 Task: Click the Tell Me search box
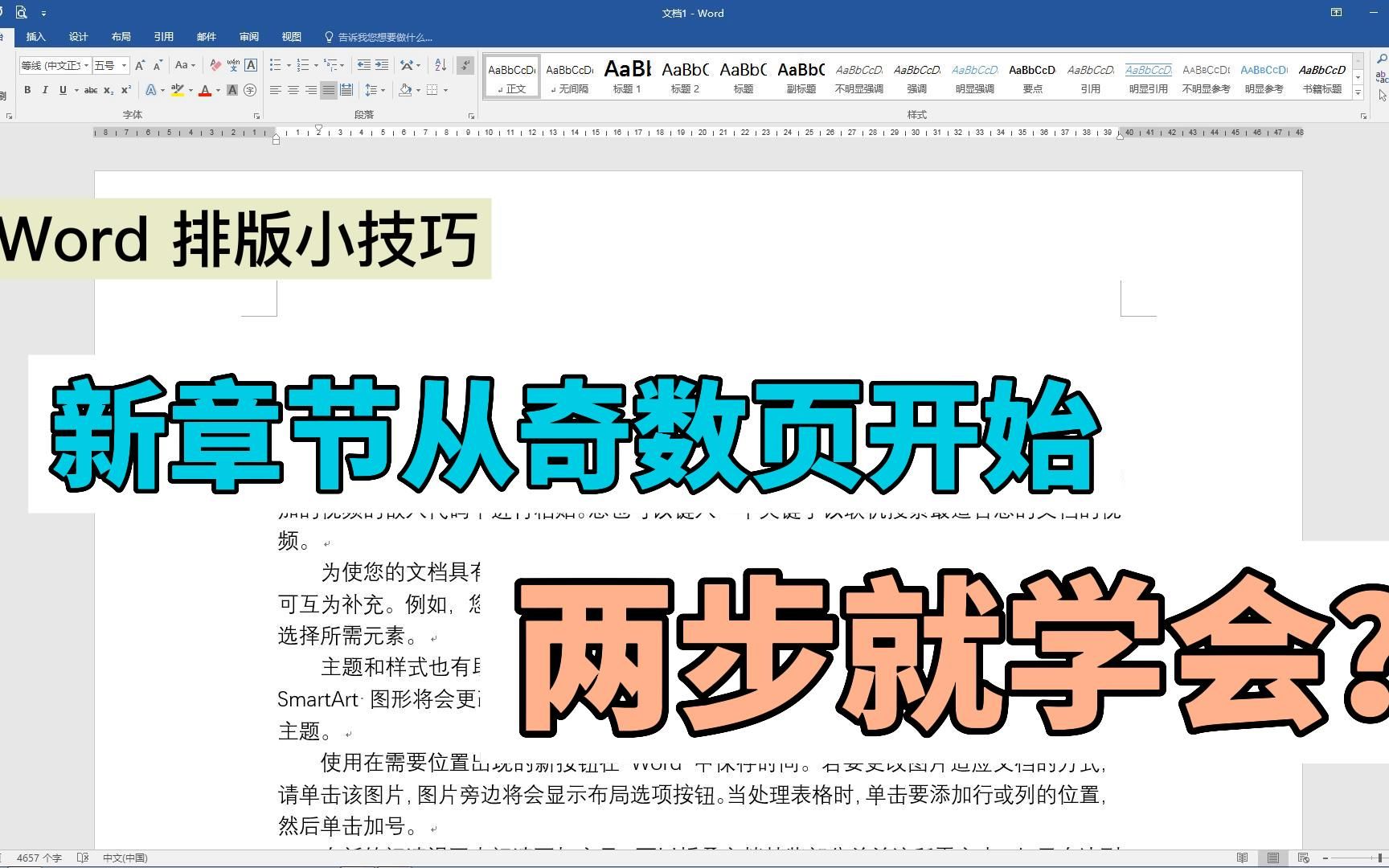[378, 37]
